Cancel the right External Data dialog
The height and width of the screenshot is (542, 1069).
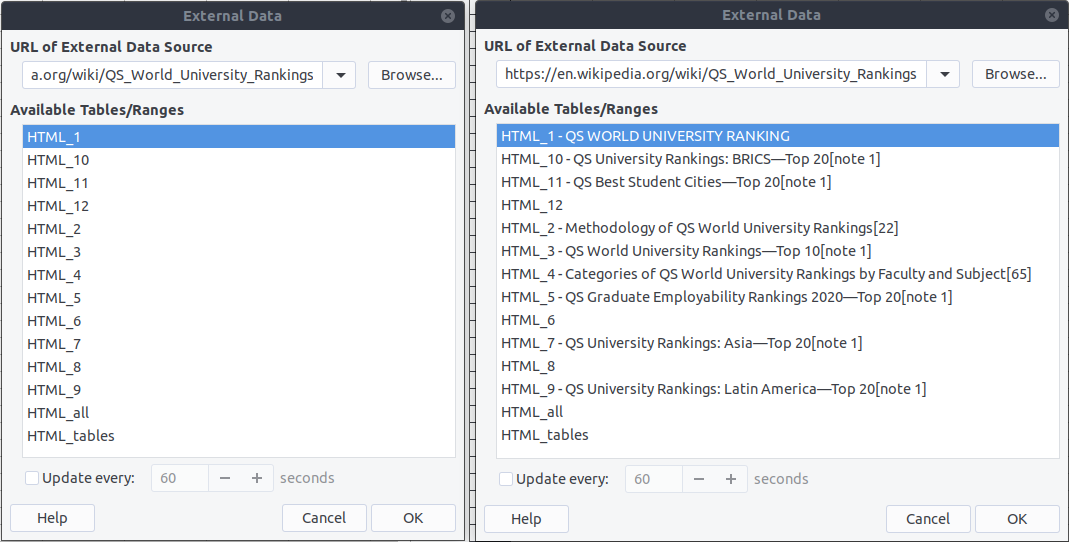tap(928, 519)
